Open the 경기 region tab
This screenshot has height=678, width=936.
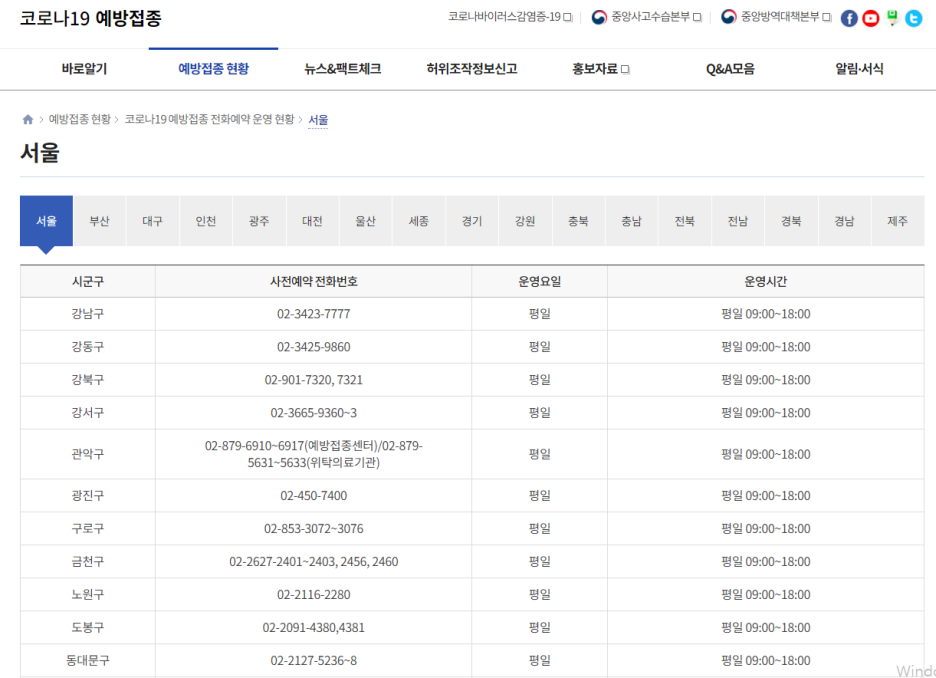click(x=472, y=221)
